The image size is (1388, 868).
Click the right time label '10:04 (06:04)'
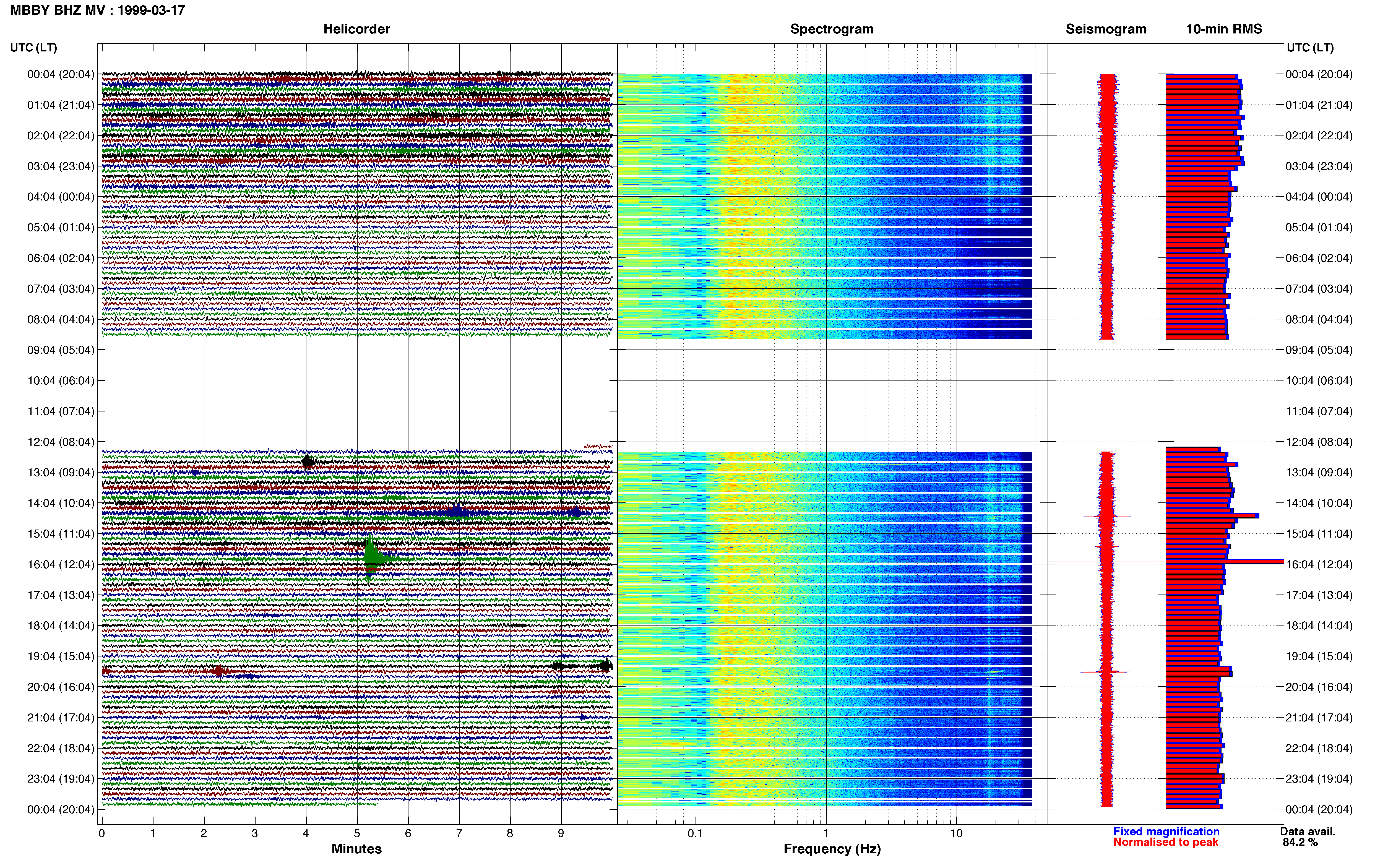[1319, 380]
